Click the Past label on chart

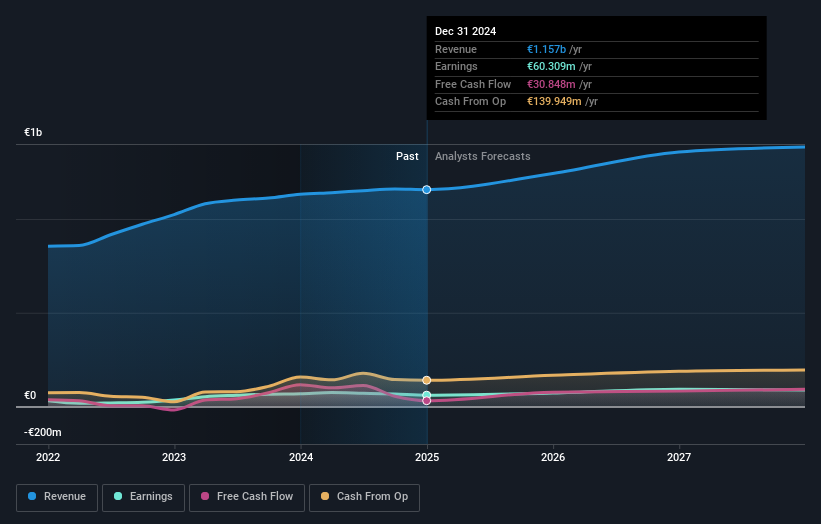[x=407, y=156]
